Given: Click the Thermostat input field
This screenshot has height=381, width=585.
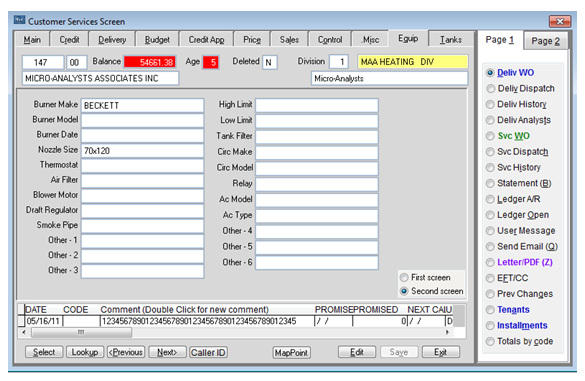Looking at the screenshot, I should click(143, 166).
